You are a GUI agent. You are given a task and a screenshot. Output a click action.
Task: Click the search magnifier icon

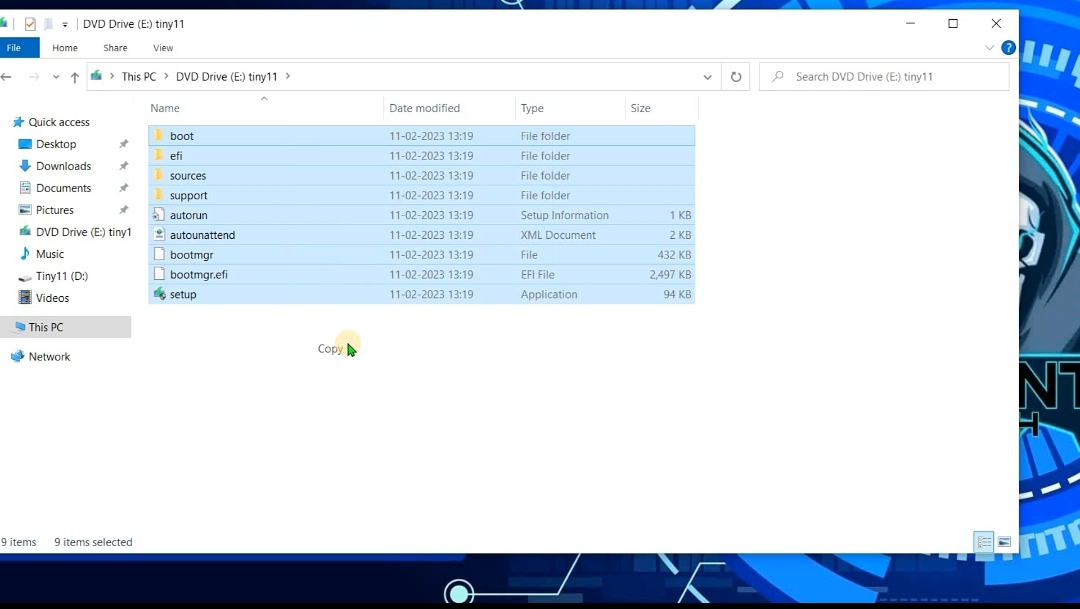(x=778, y=76)
